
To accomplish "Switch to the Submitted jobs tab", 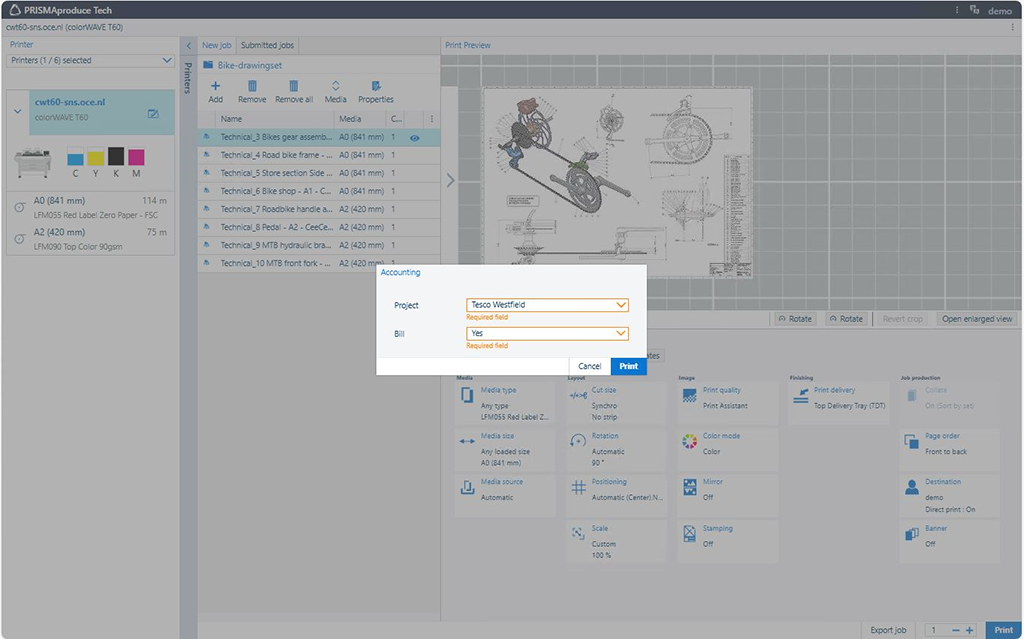I will [267, 45].
